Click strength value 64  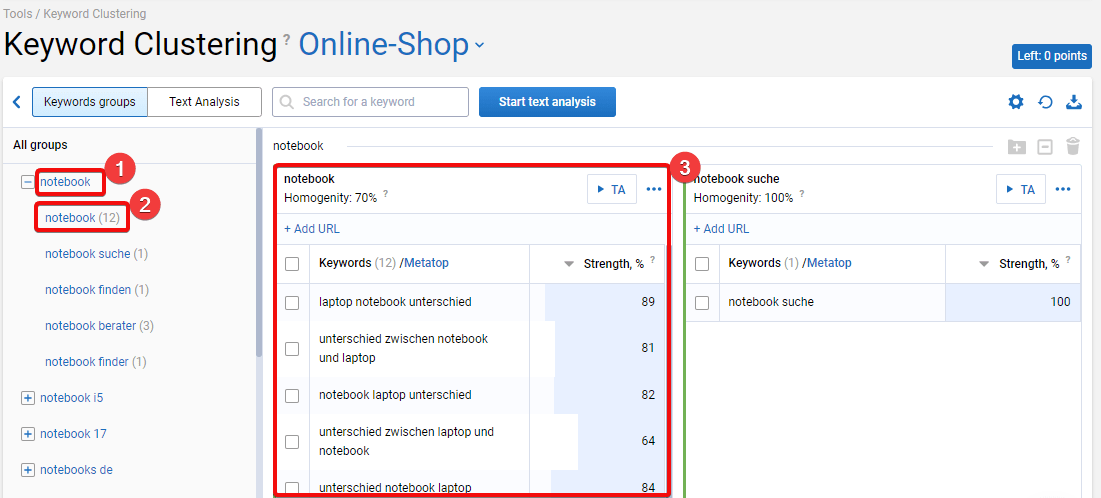[647, 441]
